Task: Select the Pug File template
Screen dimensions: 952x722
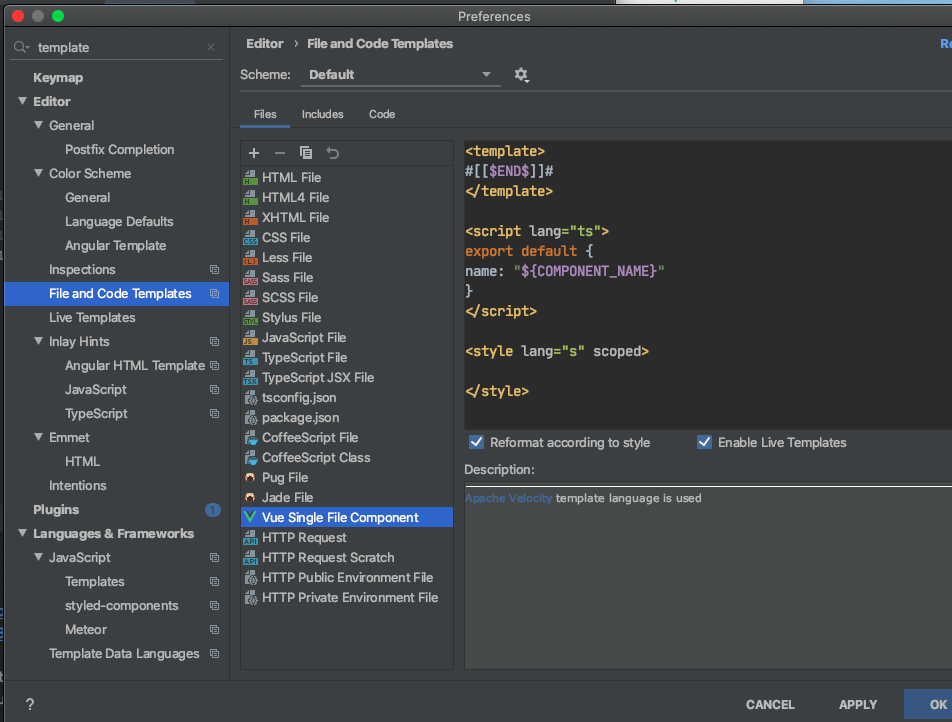Action: pyautogui.click(x=347, y=478)
